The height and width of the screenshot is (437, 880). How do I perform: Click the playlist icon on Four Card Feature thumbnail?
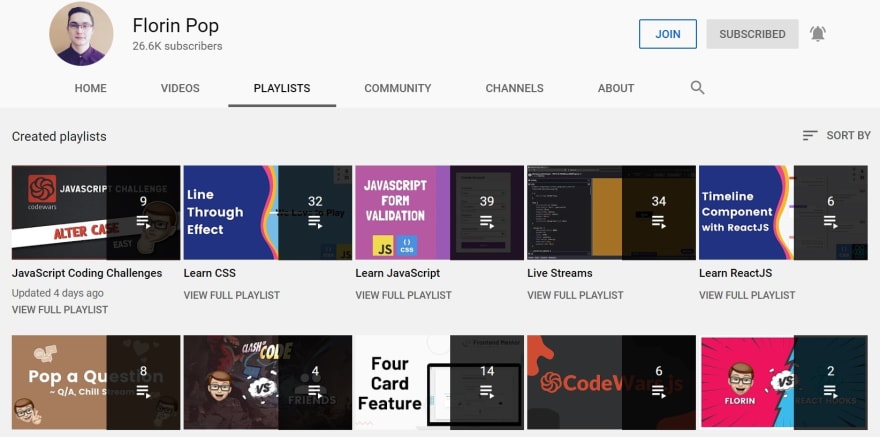487,391
